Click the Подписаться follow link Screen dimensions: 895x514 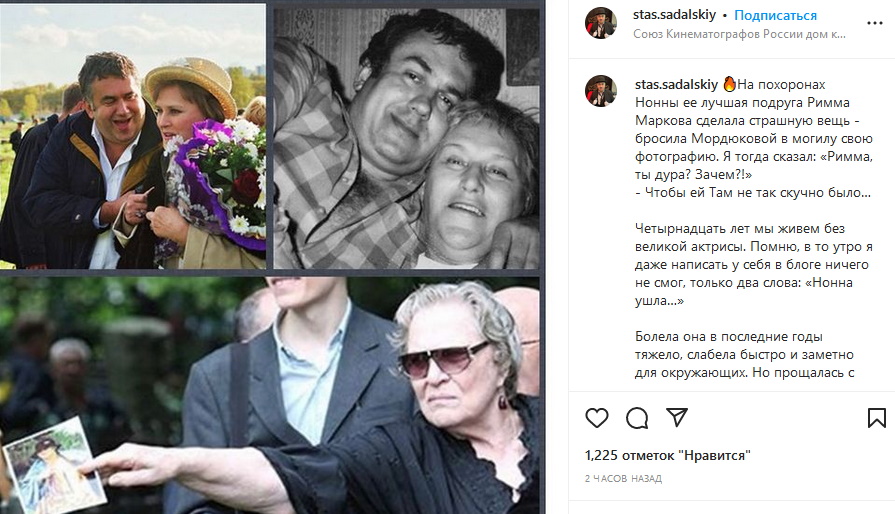(x=775, y=15)
